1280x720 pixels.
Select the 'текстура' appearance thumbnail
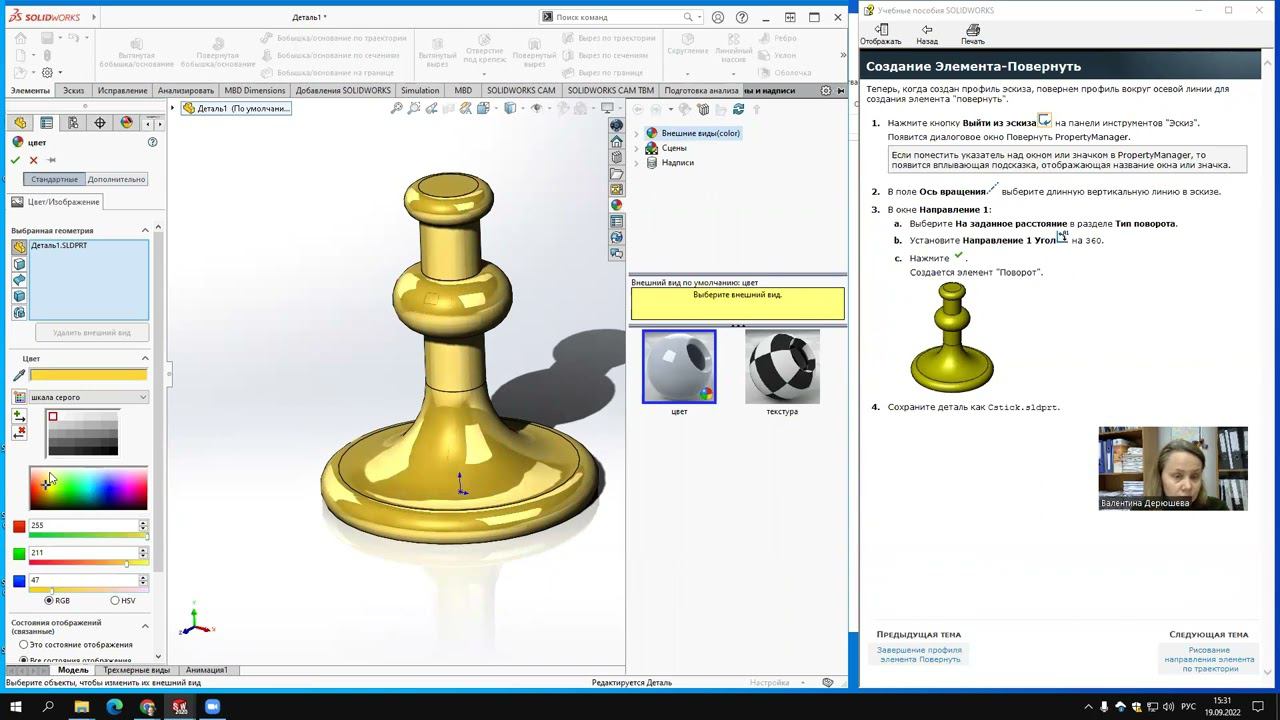tap(782, 367)
